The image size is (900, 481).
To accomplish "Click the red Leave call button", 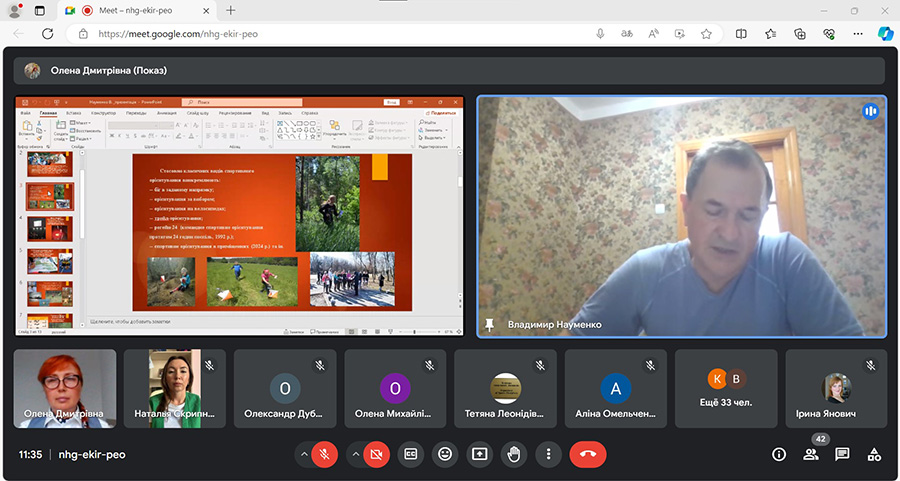I will coord(588,454).
